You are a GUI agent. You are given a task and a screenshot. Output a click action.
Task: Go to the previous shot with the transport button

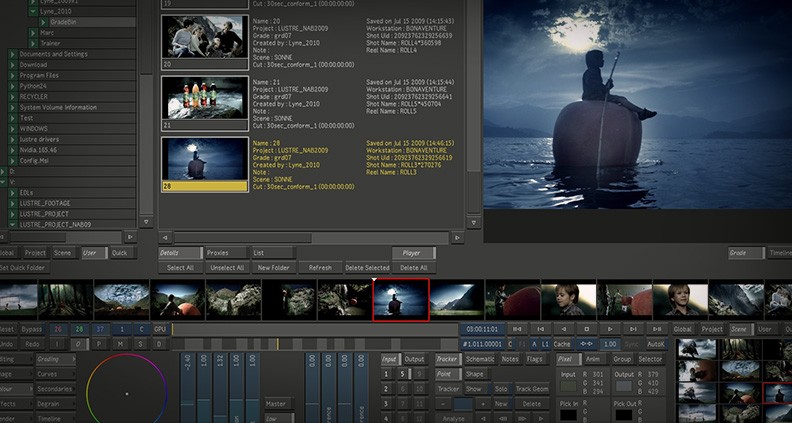(540, 329)
